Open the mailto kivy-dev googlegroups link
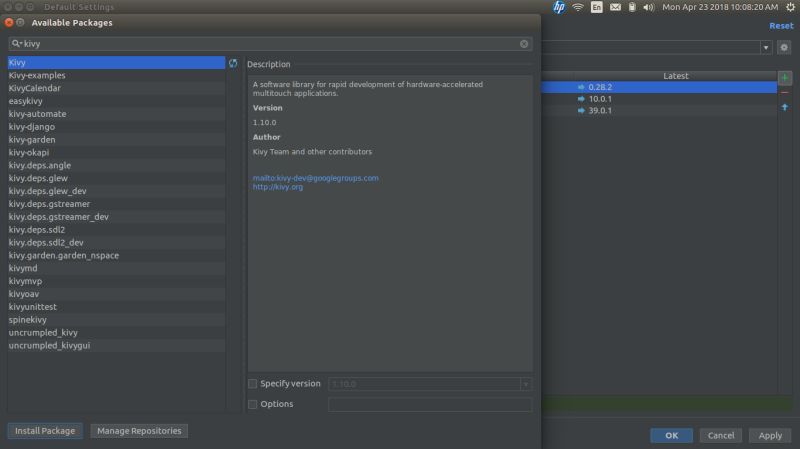The width and height of the screenshot is (800, 449). (x=315, y=178)
